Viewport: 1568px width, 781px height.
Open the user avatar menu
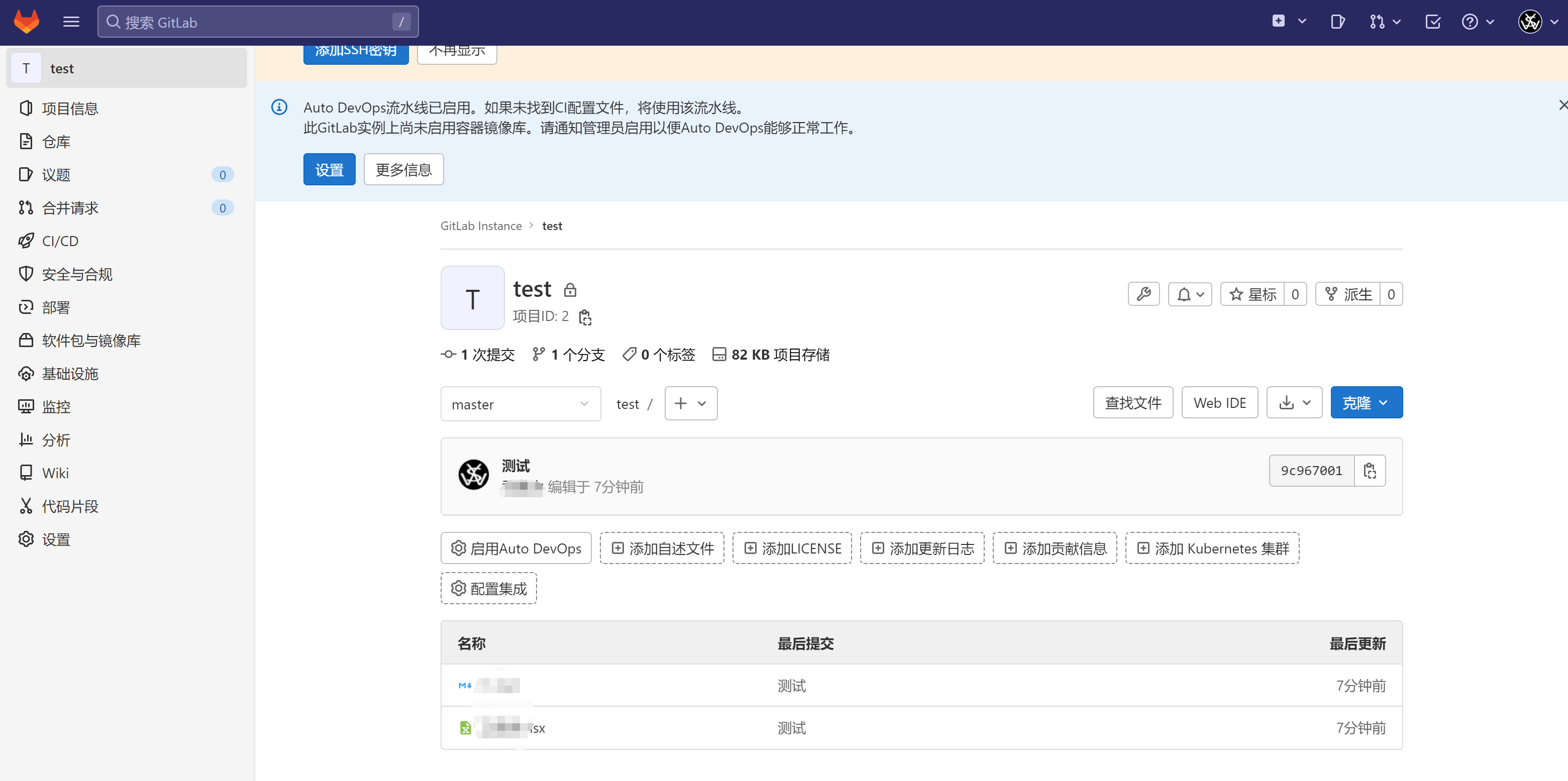pyautogui.click(x=1537, y=22)
